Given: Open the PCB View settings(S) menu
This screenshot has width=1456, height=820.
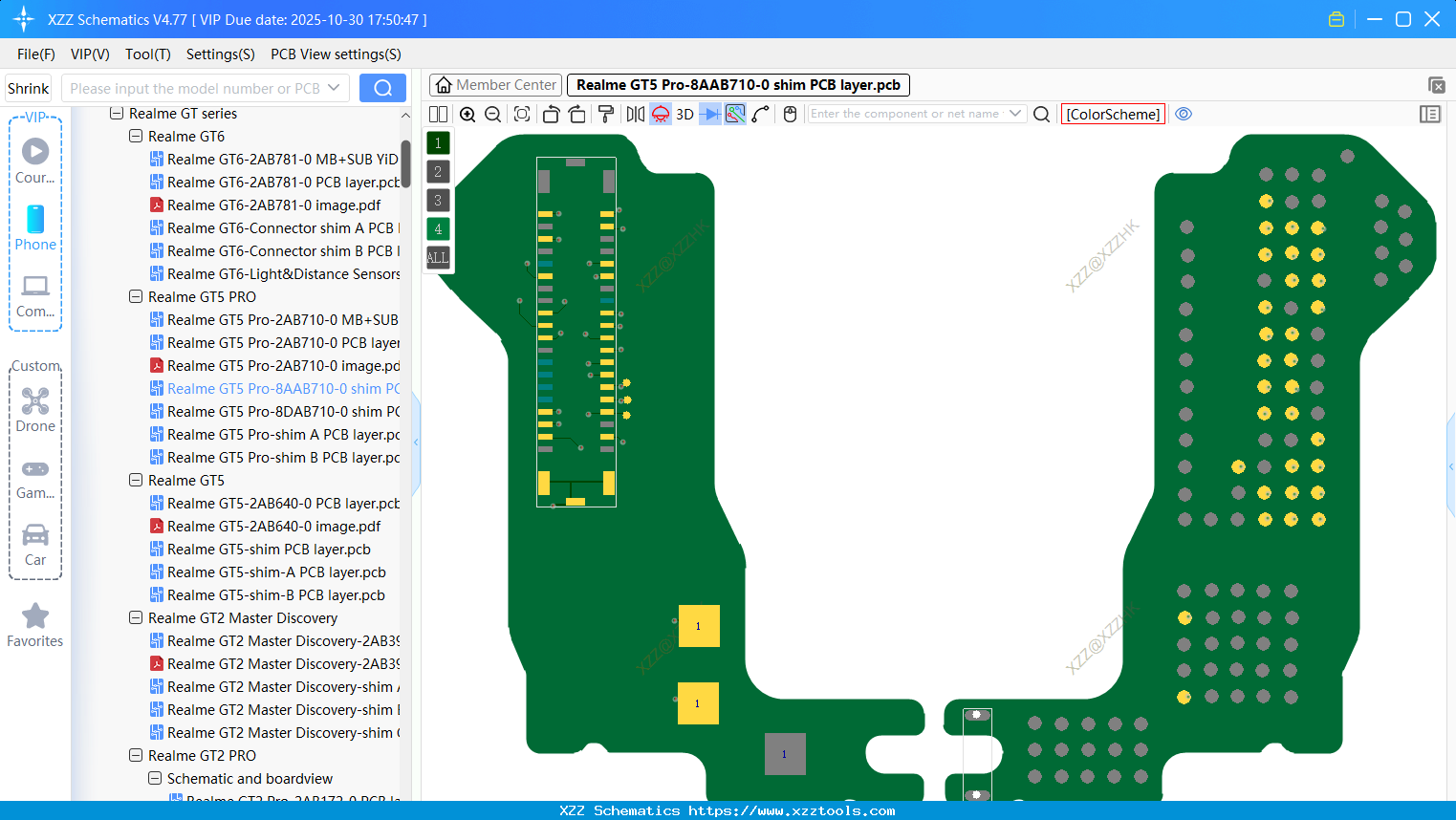Looking at the screenshot, I should click(x=336, y=54).
